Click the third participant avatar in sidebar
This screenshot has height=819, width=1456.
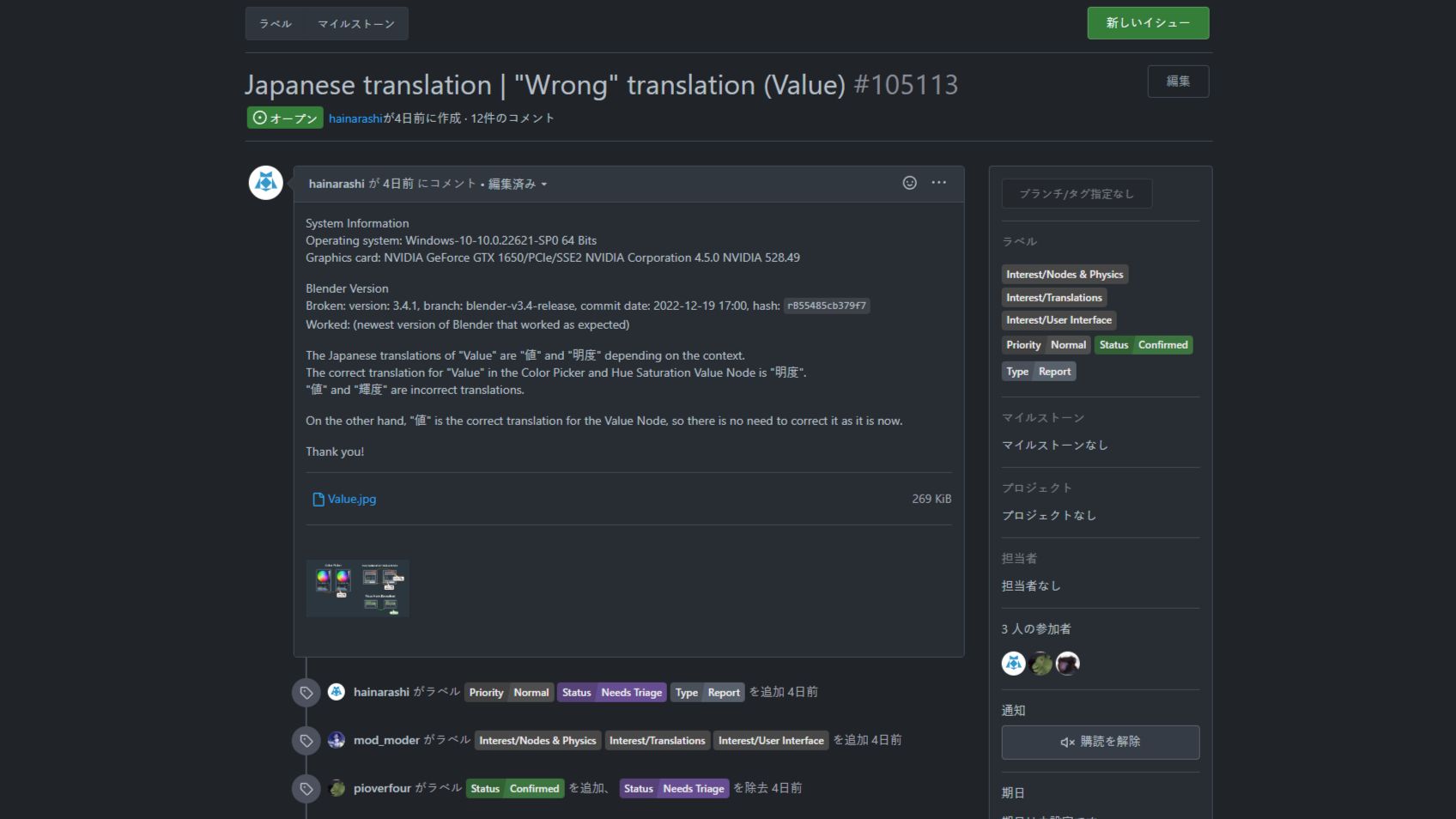coord(1068,664)
